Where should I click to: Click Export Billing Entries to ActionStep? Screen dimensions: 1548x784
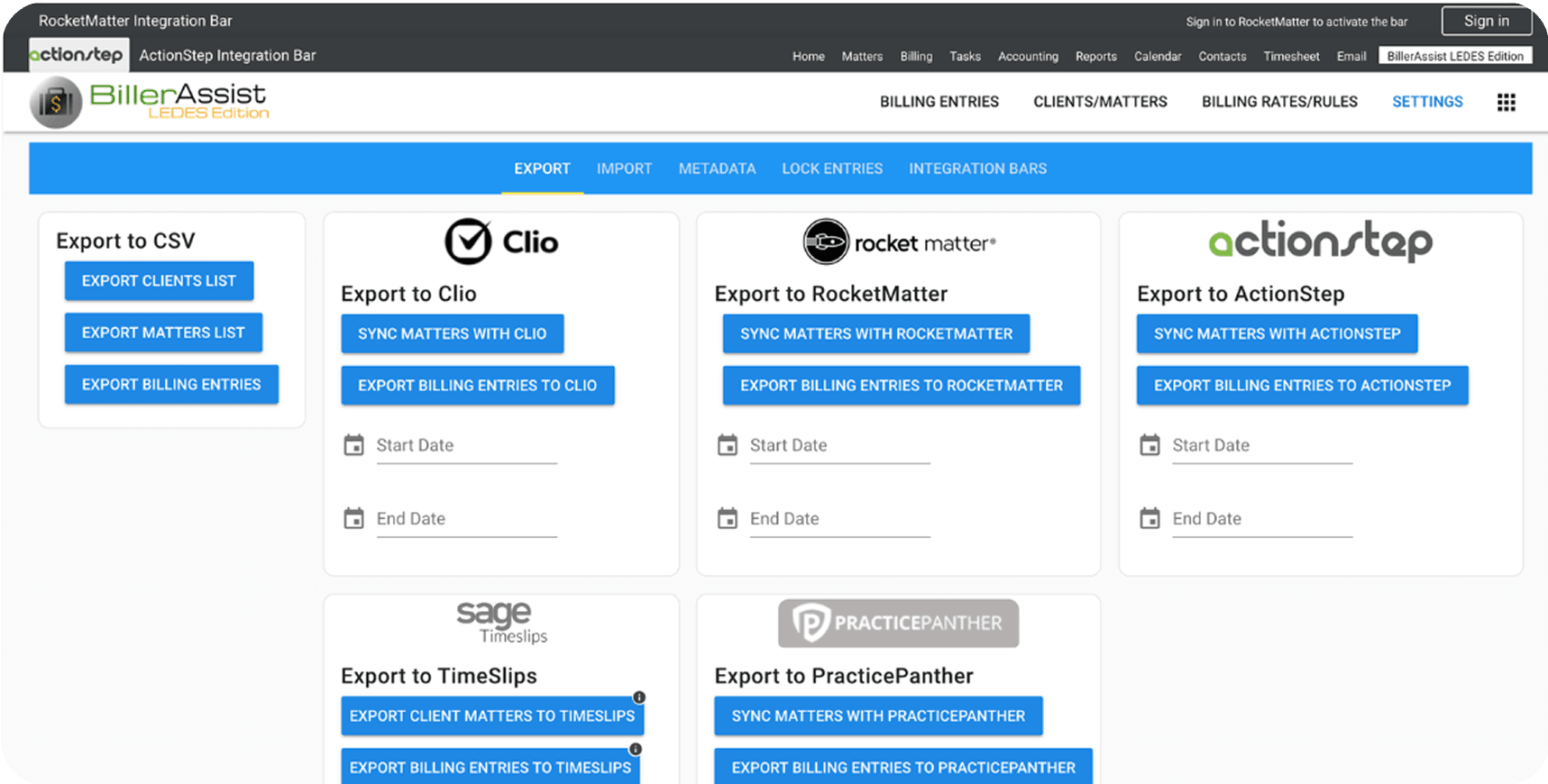(x=1303, y=386)
